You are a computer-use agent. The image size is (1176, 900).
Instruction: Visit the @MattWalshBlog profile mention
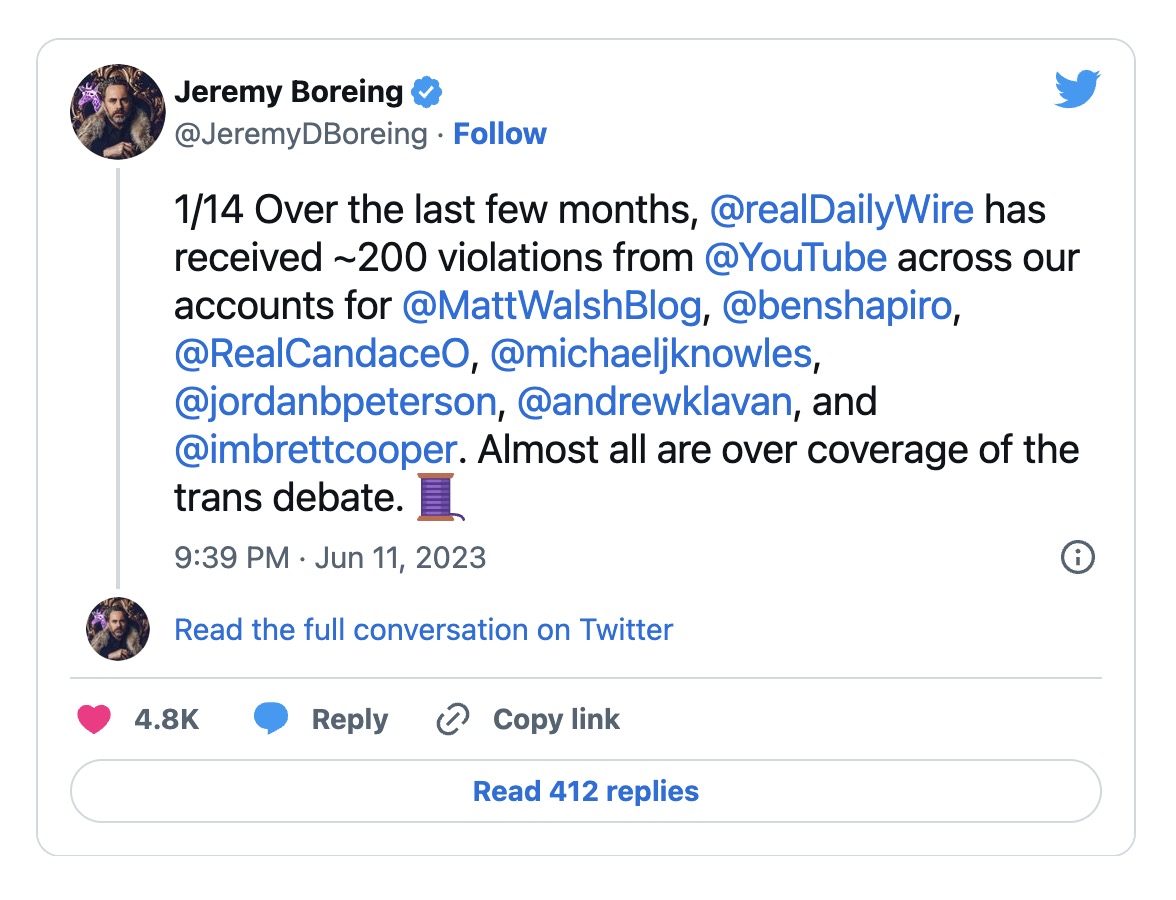pos(552,306)
